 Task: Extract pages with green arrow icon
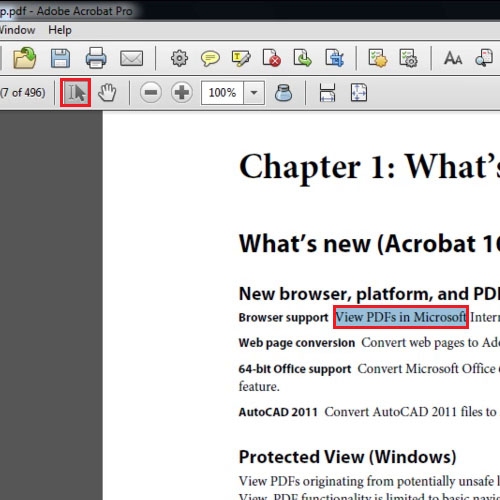pos(302,58)
